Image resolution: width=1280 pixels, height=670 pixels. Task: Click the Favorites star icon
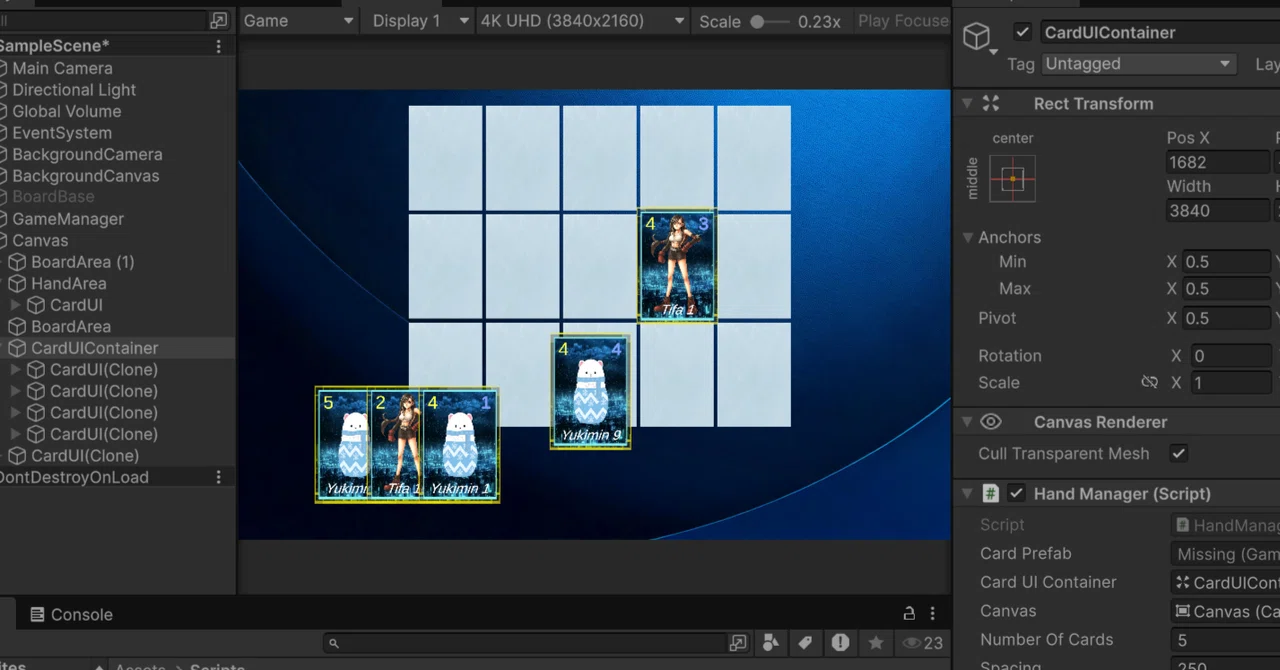coord(876,642)
